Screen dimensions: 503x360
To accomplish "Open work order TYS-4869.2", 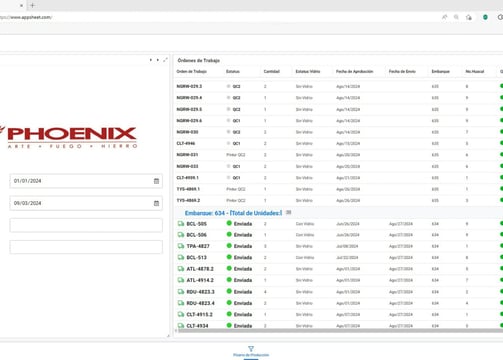I will 188,200.
